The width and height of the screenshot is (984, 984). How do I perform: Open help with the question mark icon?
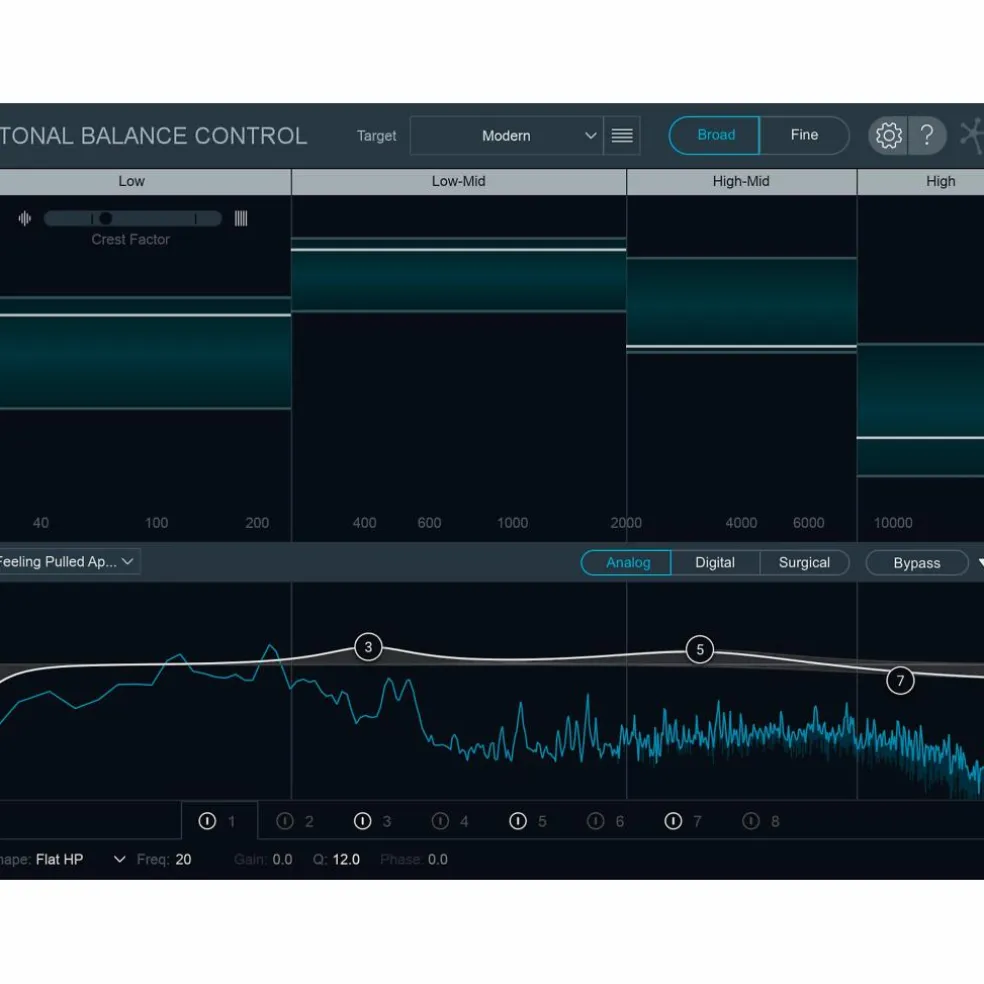(x=927, y=135)
